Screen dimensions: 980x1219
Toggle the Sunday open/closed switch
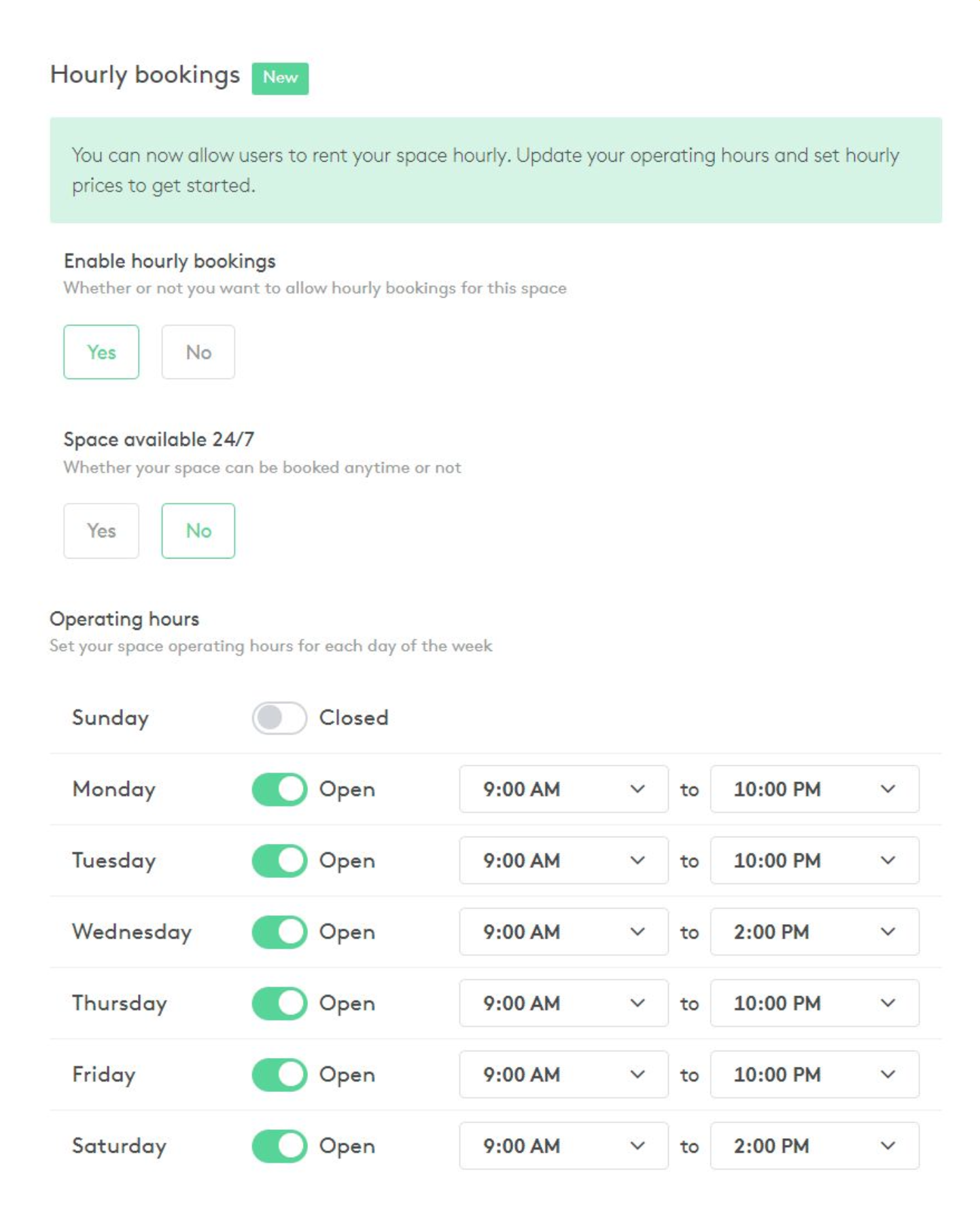(x=279, y=718)
